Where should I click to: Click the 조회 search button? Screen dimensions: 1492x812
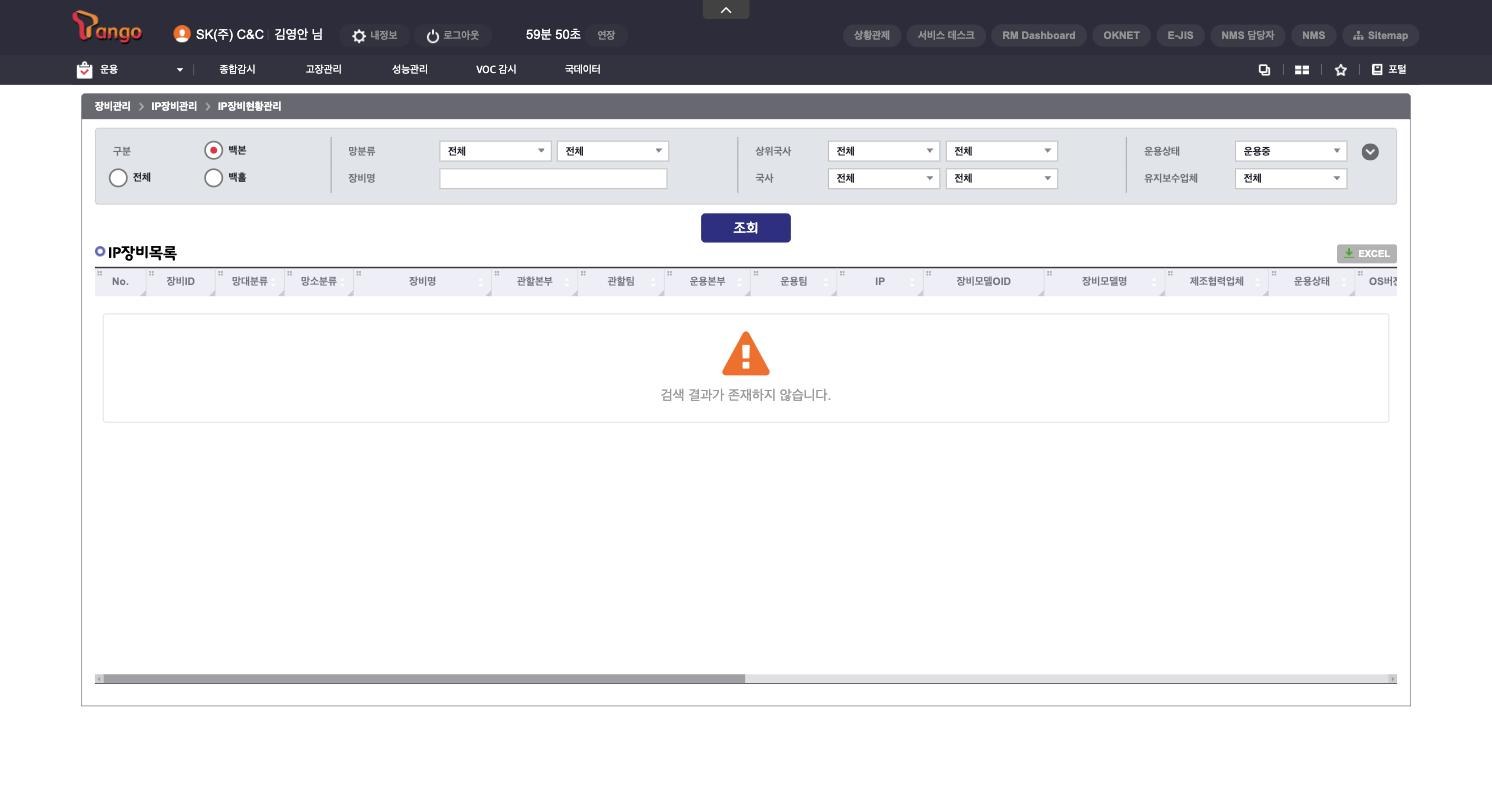tap(746, 228)
